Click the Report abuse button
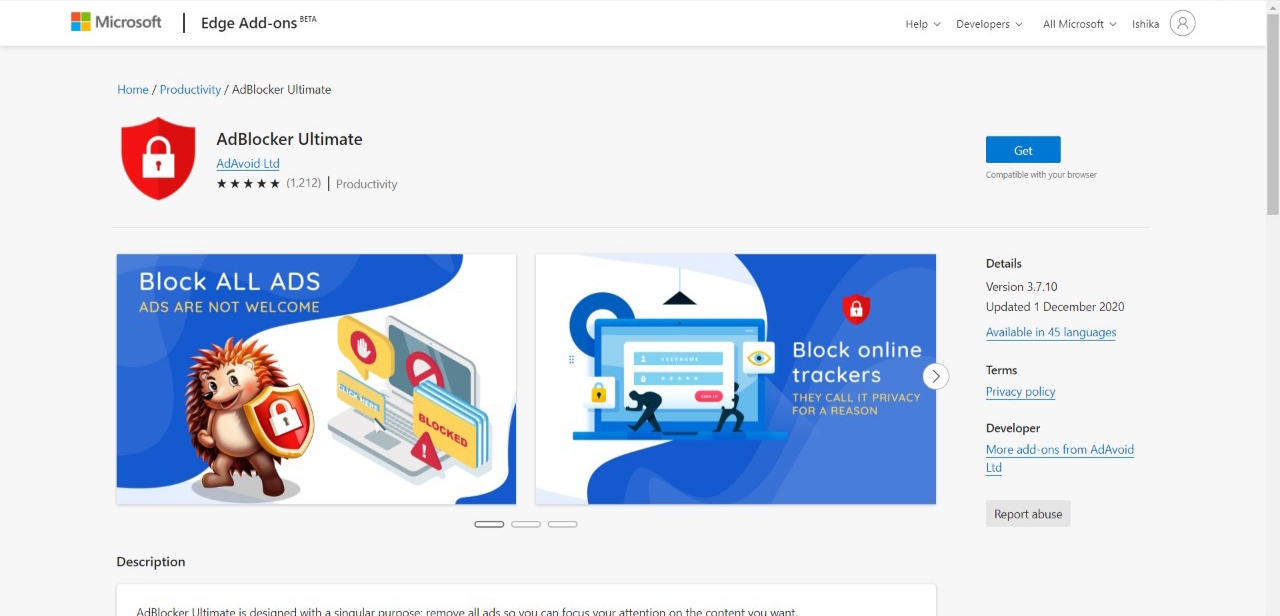Image resolution: width=1280 pixels, height=616 pixels. pyautogui.click(x=1028, y=514)
